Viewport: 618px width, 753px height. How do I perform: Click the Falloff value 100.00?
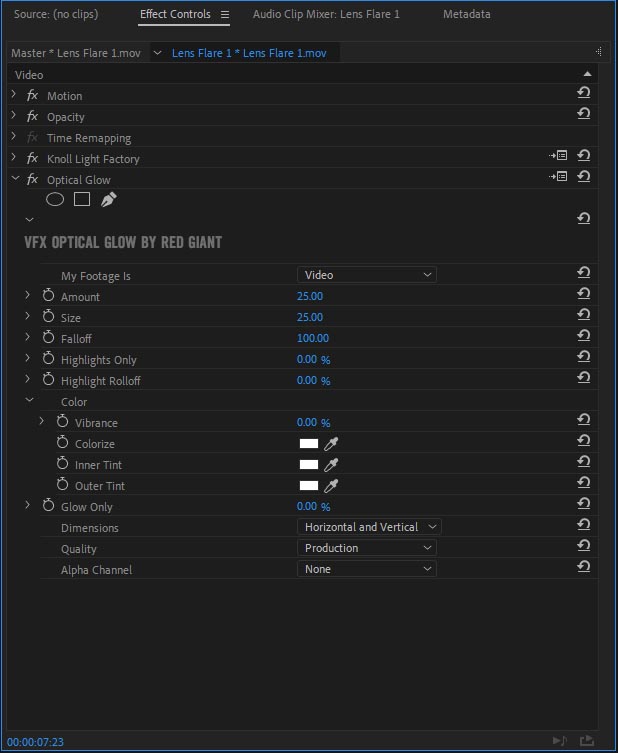313,338
